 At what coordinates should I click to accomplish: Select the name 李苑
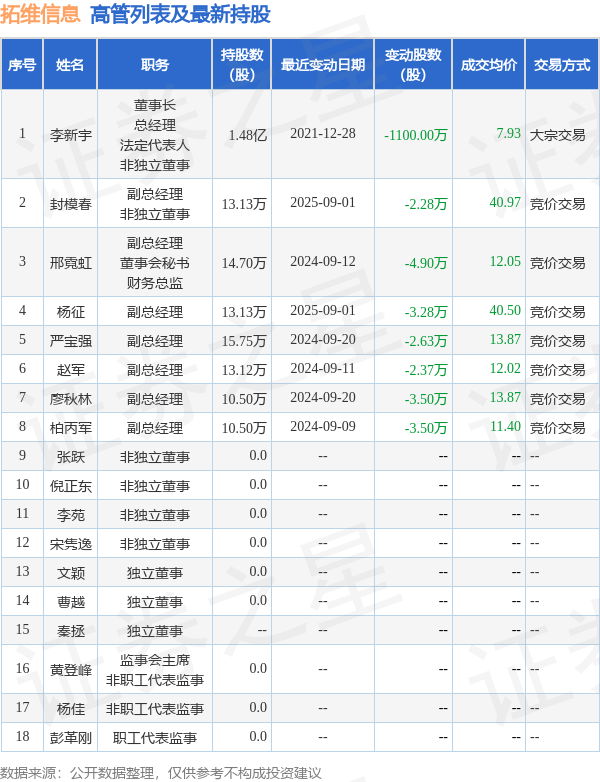(70, 514)
